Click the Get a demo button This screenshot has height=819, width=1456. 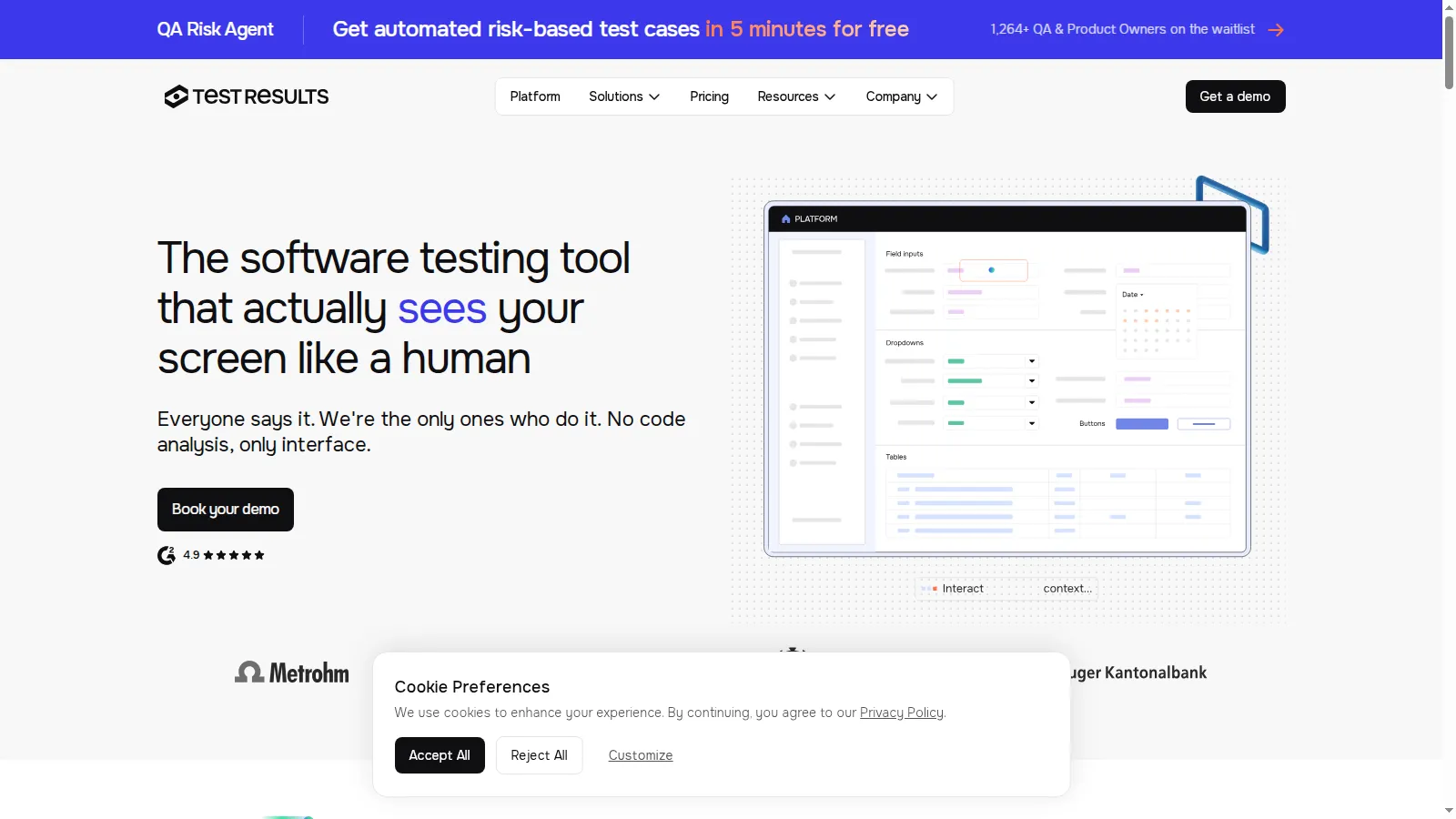1235,96
